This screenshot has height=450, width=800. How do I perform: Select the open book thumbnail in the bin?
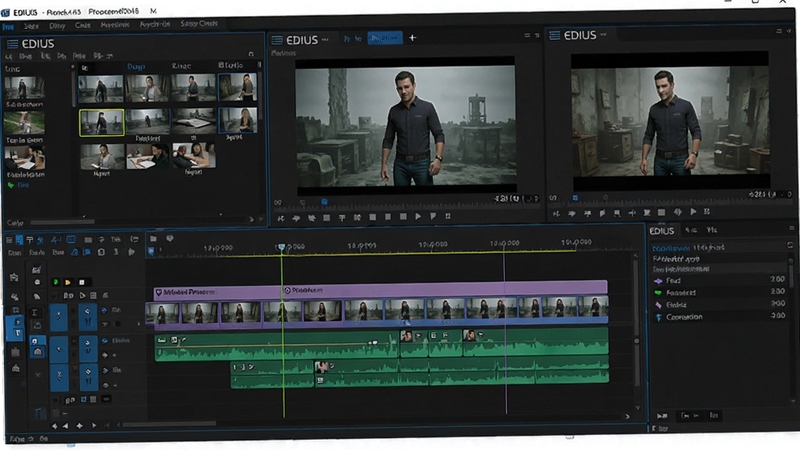pos(193,121)
